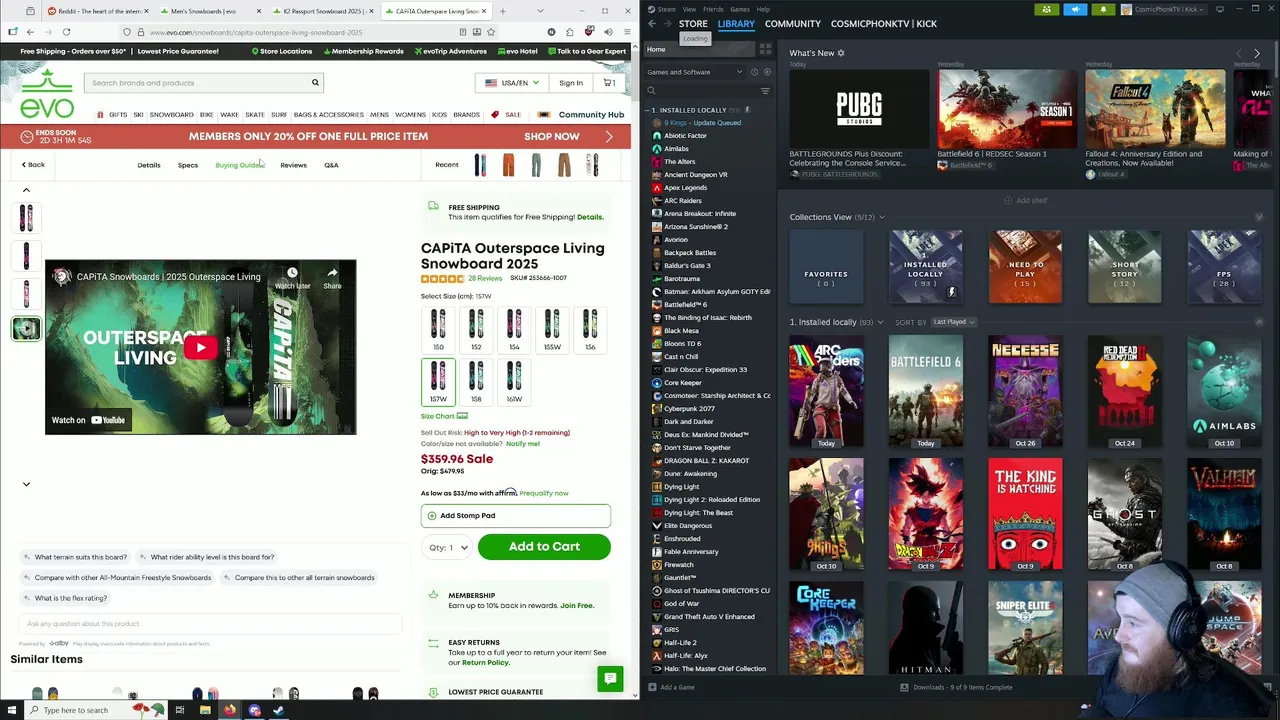Open Sort By Last Played dropdown
This screenshot has width=1280, height=720.
[x=954, y=322]
